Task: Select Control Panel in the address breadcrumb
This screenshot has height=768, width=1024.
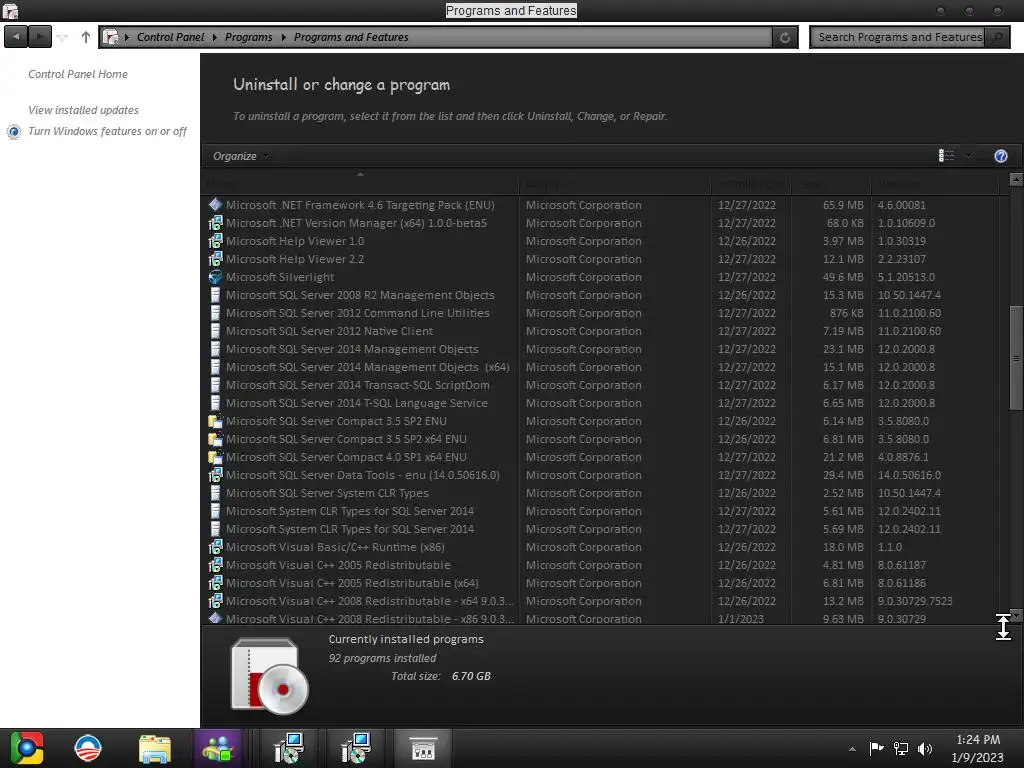Action: [x=170, y=37]
